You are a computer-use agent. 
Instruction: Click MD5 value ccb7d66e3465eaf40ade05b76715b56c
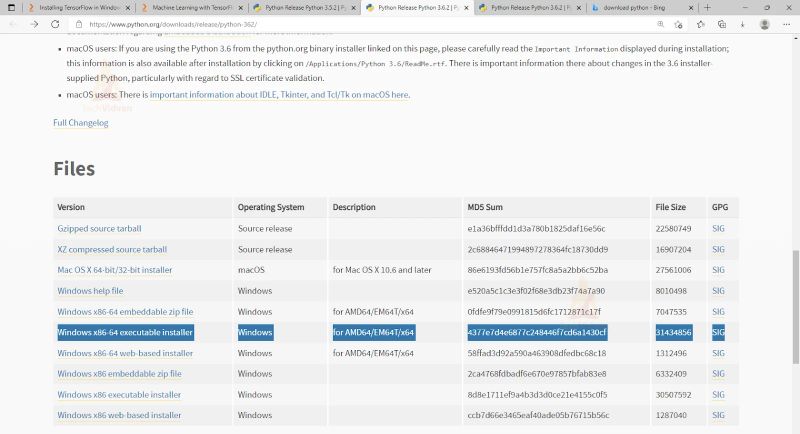(x=538, y=415)
